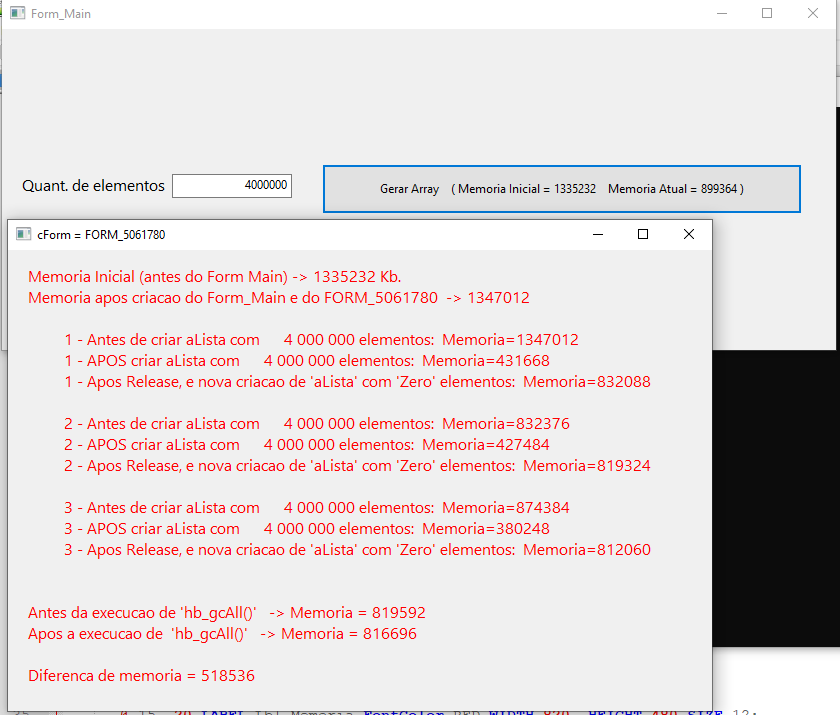Click the cForm window title icon
The height and width of the screenshot is (715, 840).
[23, 235]
